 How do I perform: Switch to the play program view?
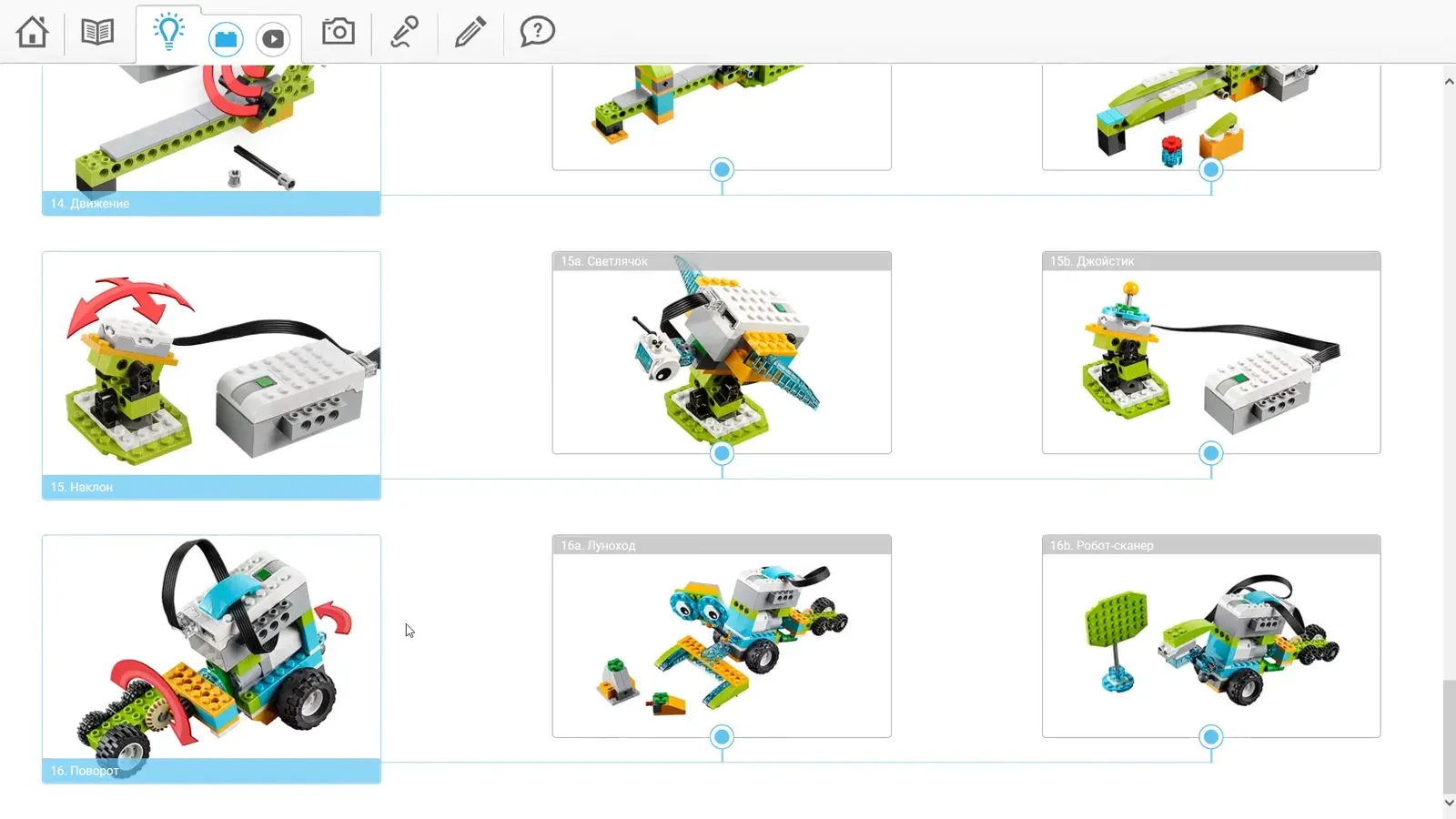pos(273,39)
